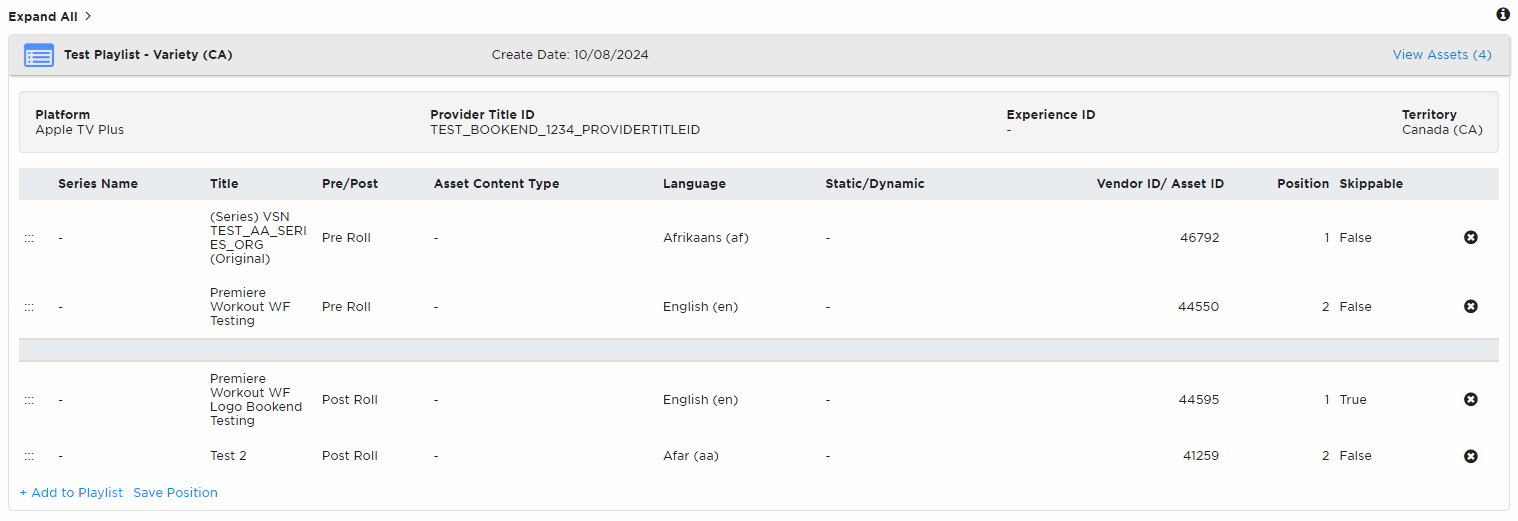Open View Assets (4) link

point(1442,55)
